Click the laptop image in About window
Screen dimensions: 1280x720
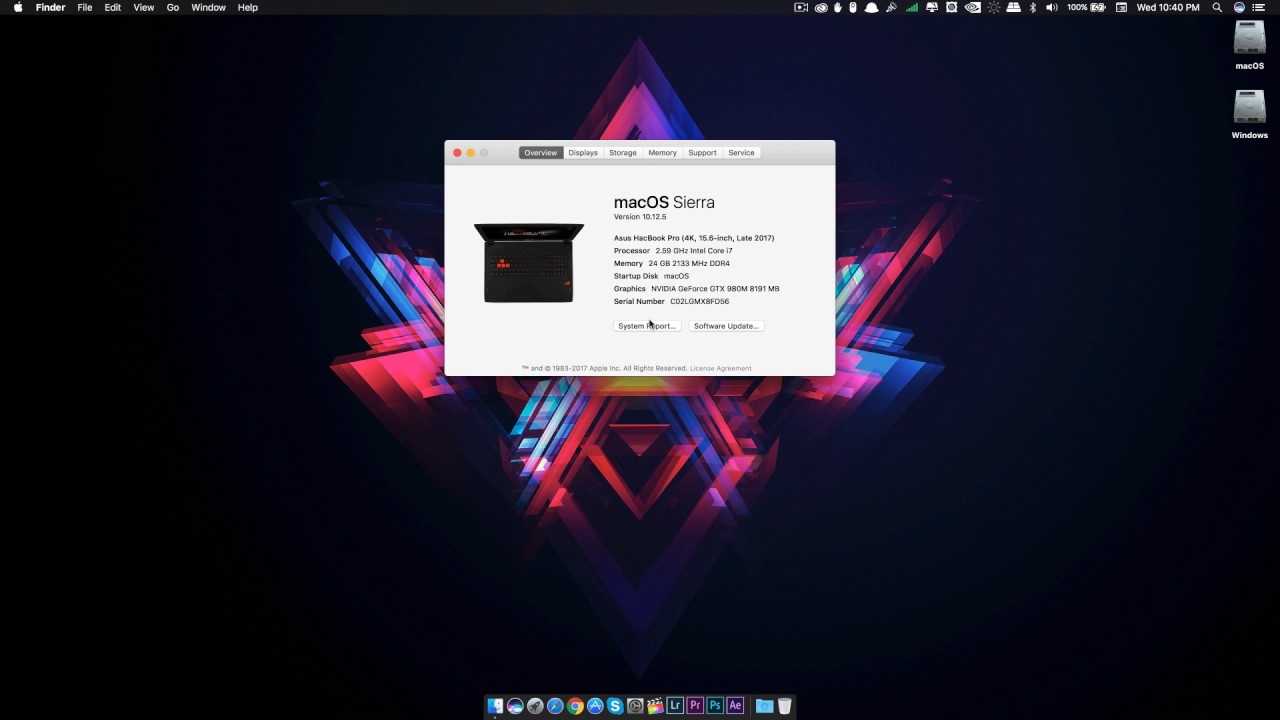click(x=529, y=263)
